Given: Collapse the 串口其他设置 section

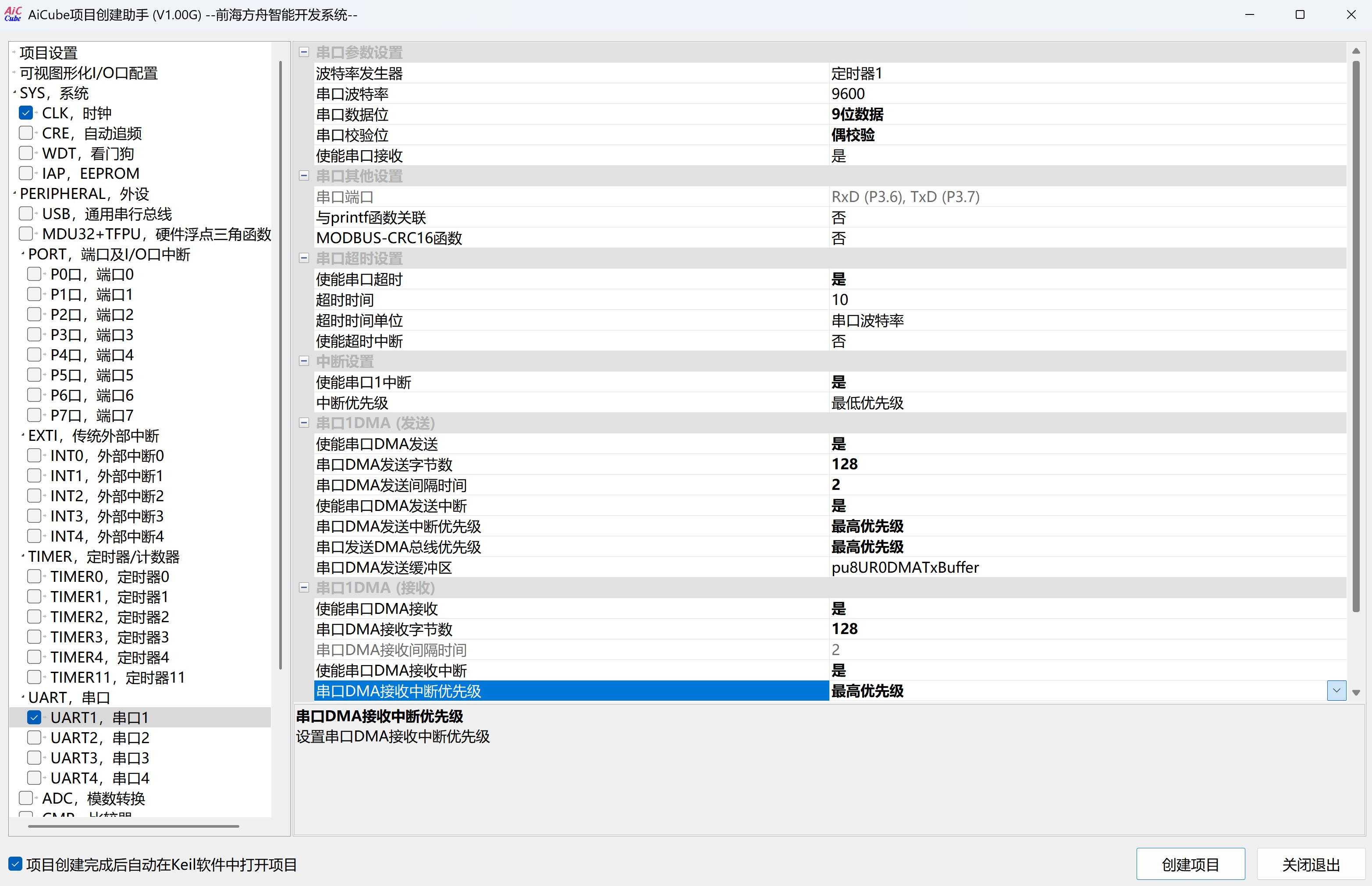Looking at the screenshot, I should tap(304, 175).
